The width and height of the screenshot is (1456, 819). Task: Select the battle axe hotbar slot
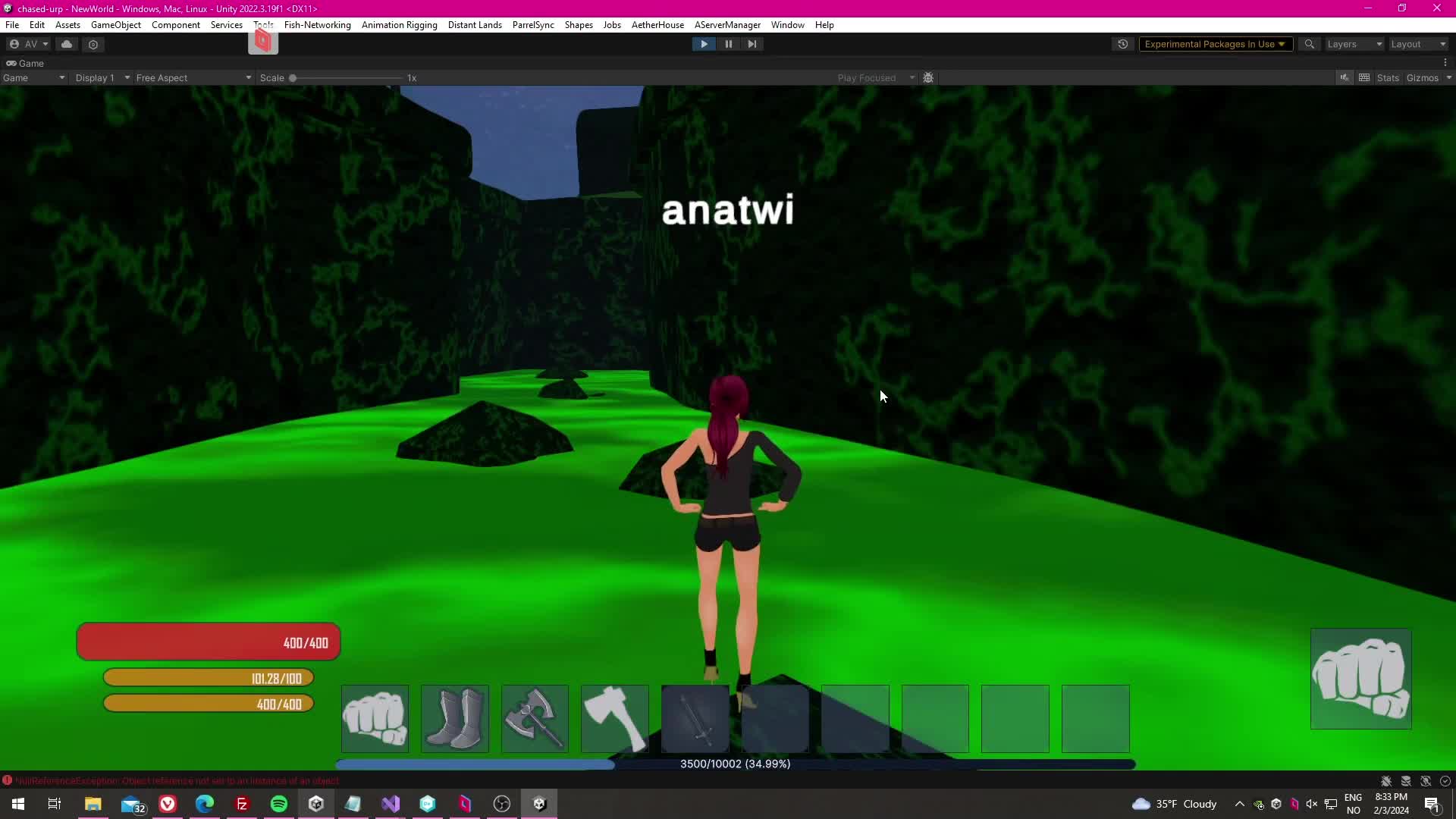tap(535, 718)
